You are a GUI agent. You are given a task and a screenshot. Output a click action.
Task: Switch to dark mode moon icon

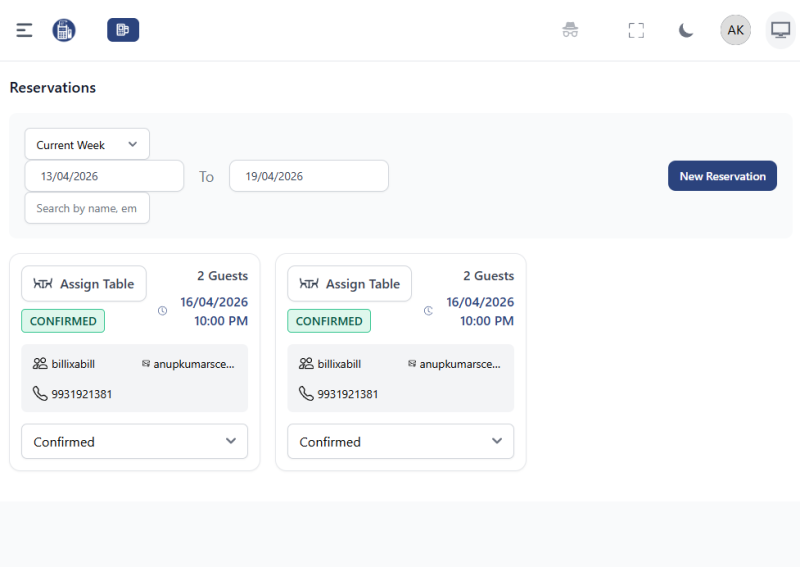[686, 30]
